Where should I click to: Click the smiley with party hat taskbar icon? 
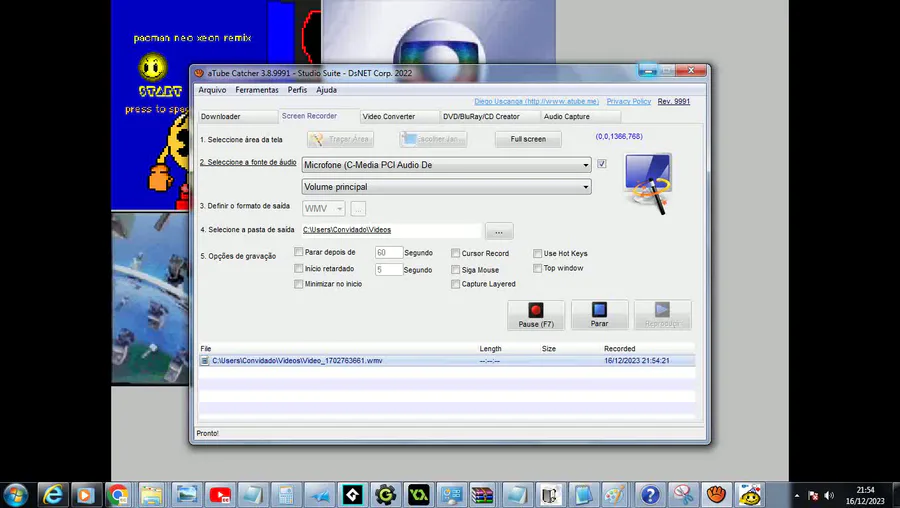coord(750,495)
